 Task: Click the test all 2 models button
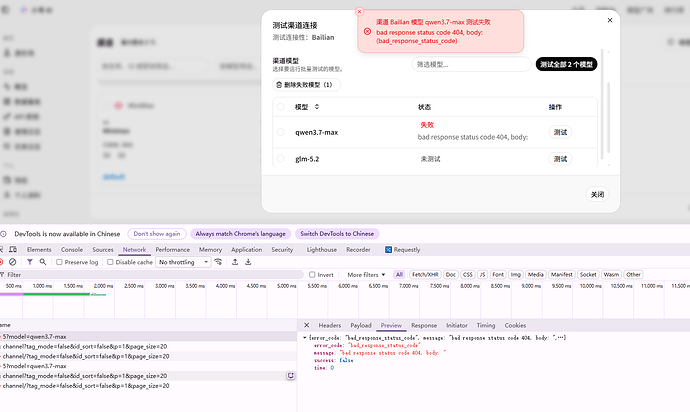566,64
